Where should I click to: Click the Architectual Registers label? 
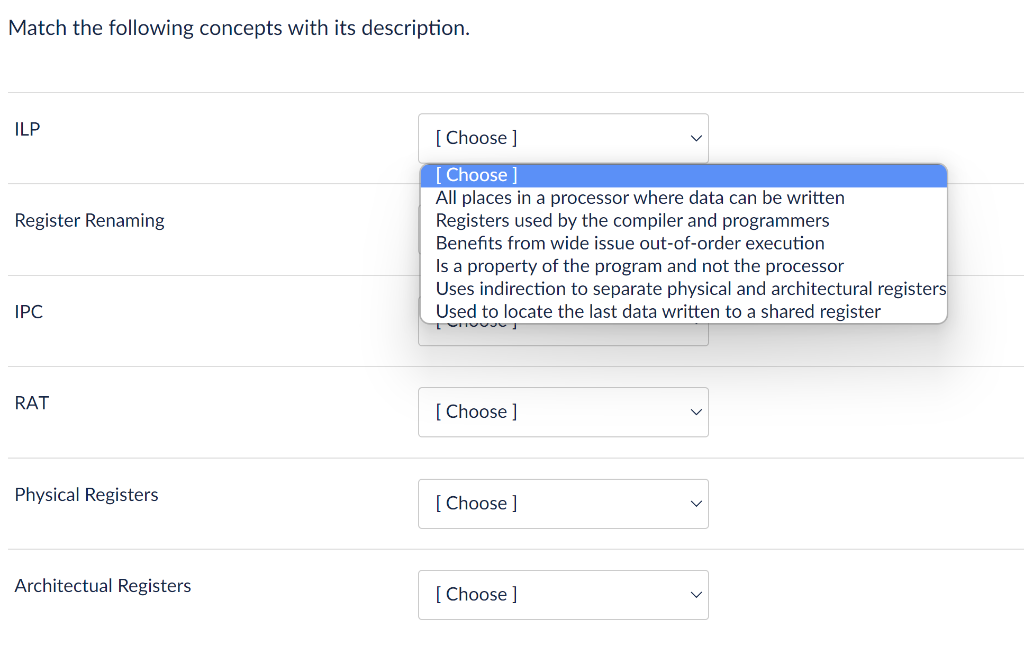[x=103, y=586]
